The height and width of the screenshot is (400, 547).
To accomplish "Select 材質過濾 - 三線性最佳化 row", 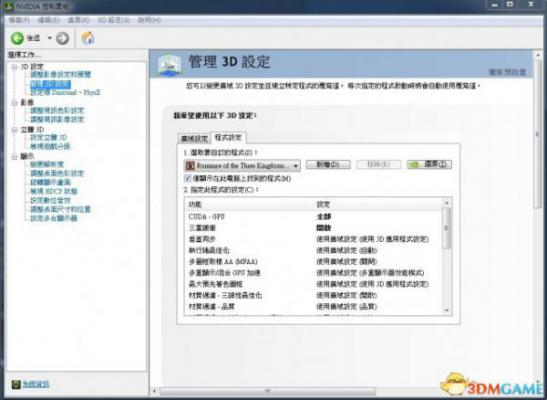I will [313, 295].
